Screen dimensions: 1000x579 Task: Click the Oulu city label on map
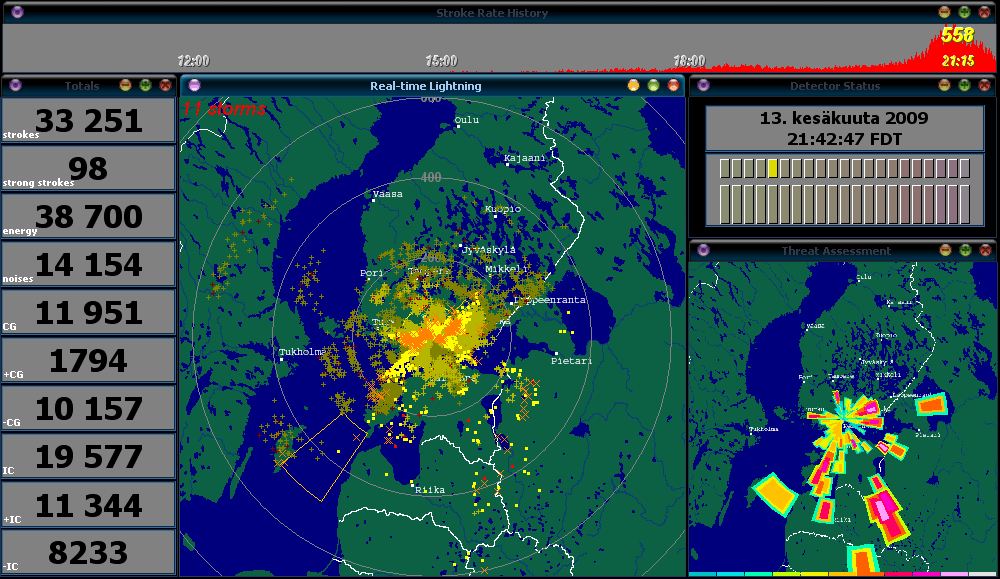pos(467,120)
